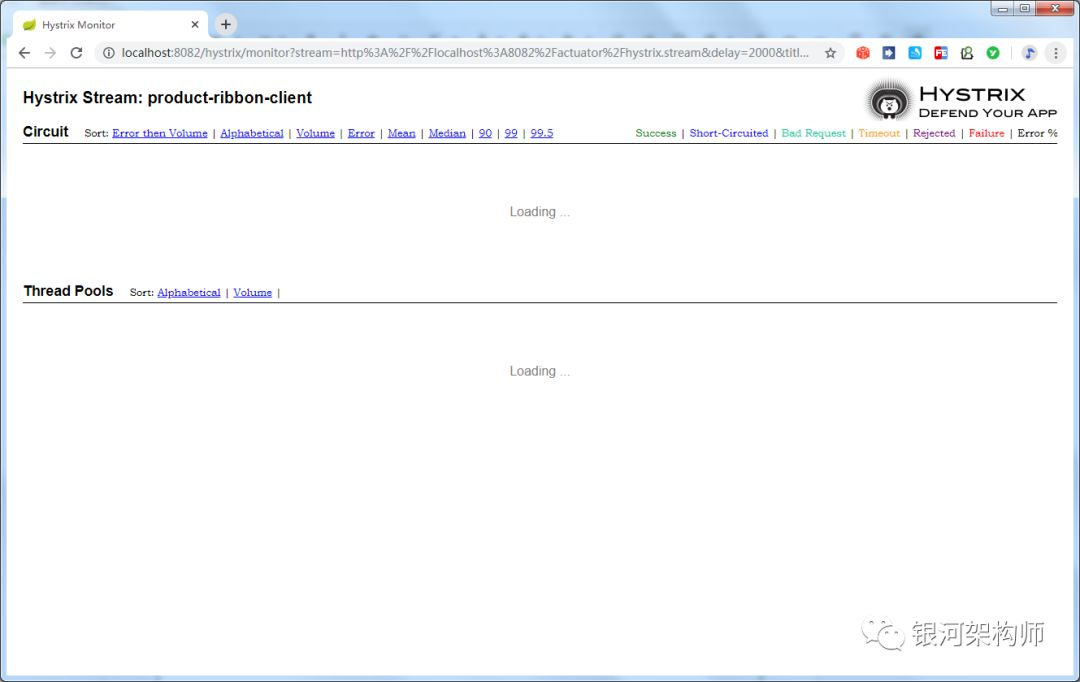
Task: Sort circuits by Error
Action: click(x=361, y=134)
